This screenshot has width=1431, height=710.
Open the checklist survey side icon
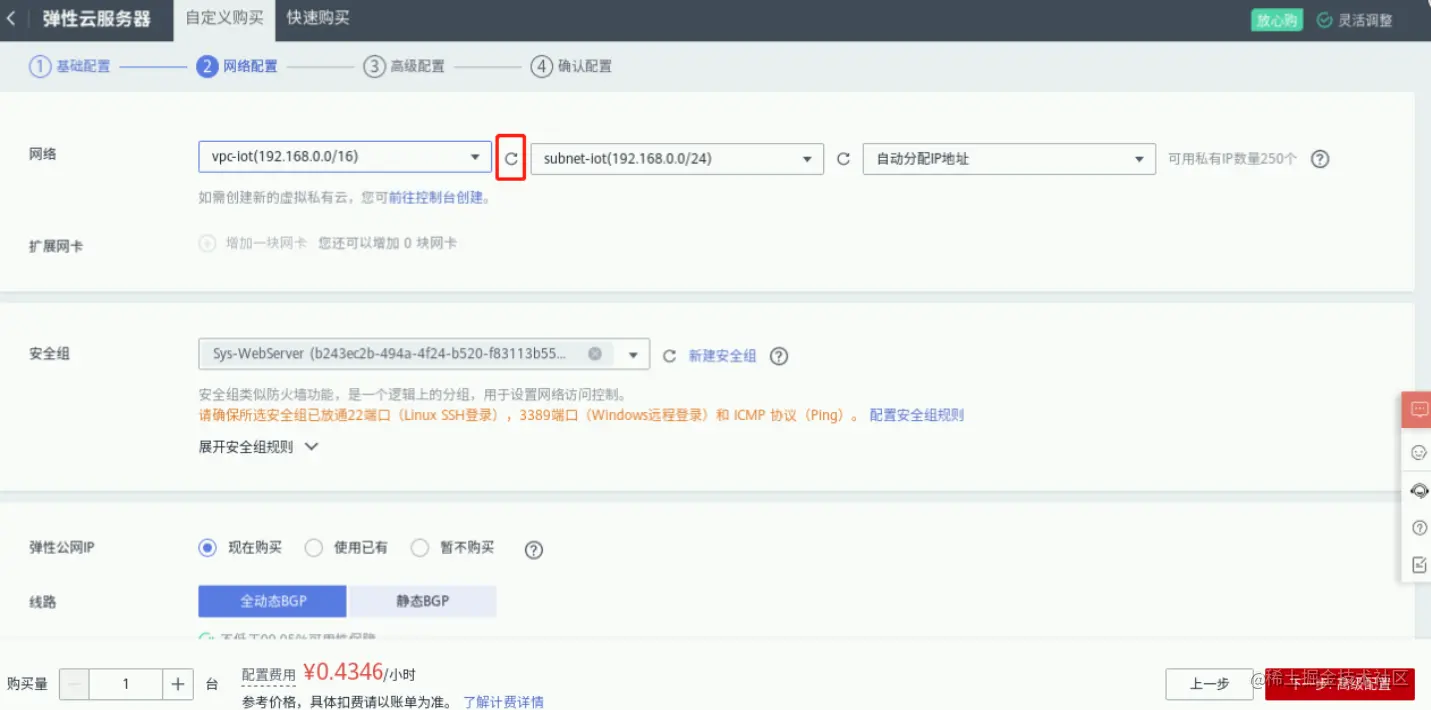(1419, 565)
